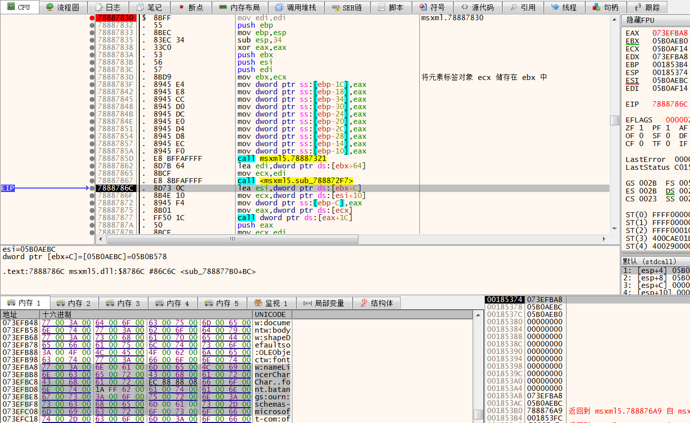Click the disassembly horizontal scrollbar right arrow
The width and height of the screenshot is (690, 423).
(606, 239)
